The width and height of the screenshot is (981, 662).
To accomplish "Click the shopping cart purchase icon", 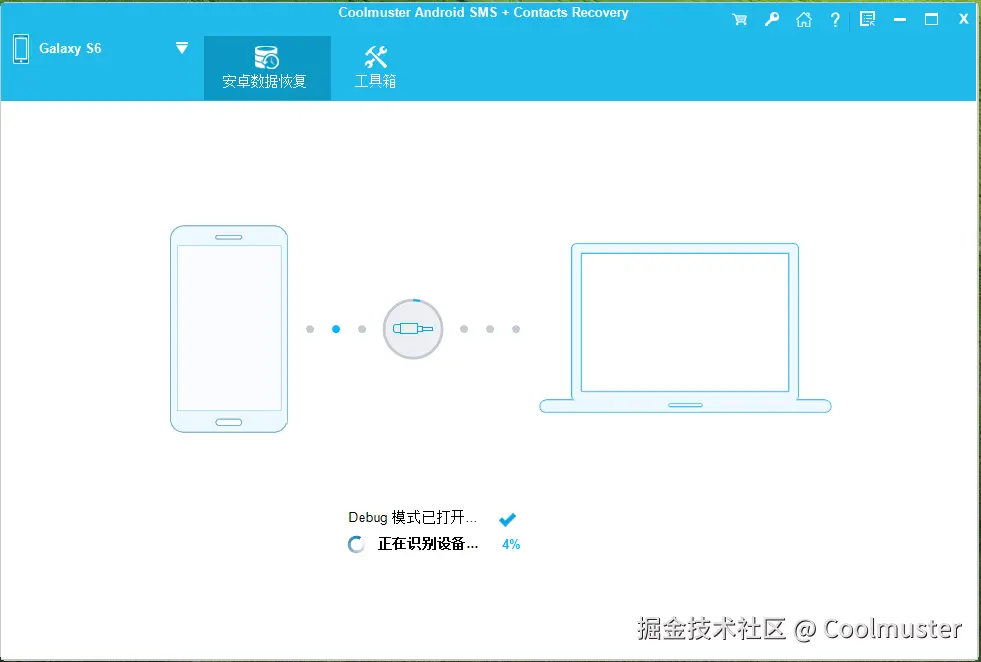I will pyautogui.click(x=740, y=19).
